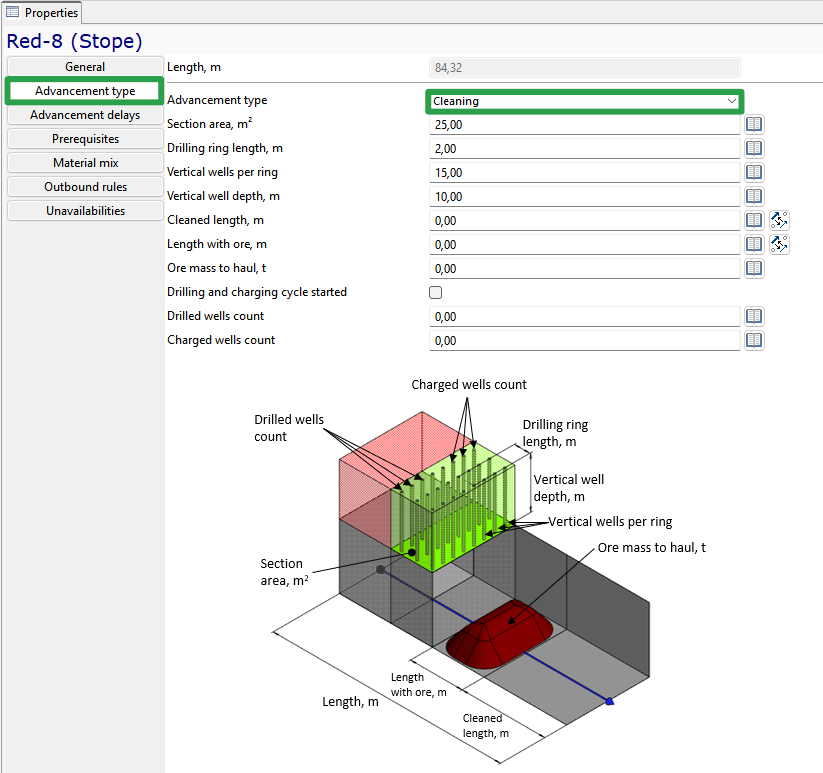Click the 'Vertical wells per ring' diagram label

[610, 522]
